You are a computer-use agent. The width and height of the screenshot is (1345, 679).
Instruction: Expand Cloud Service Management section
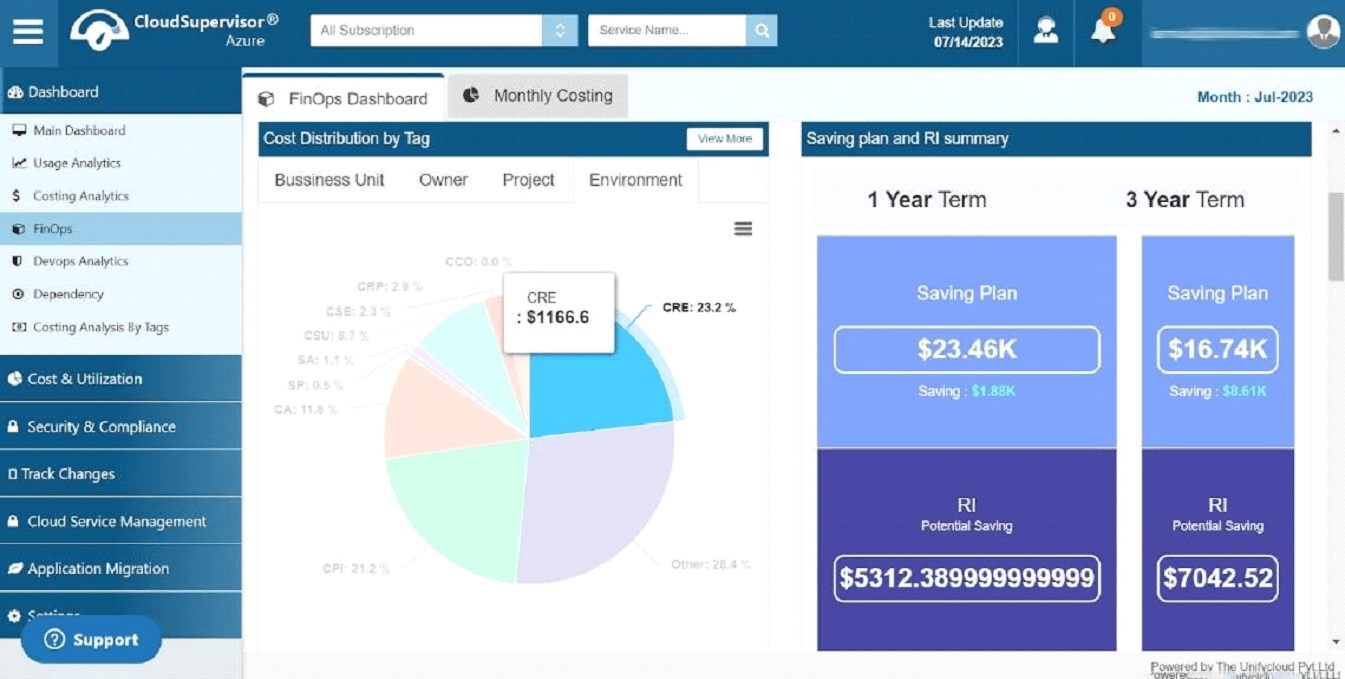click(x=121, y=521)
